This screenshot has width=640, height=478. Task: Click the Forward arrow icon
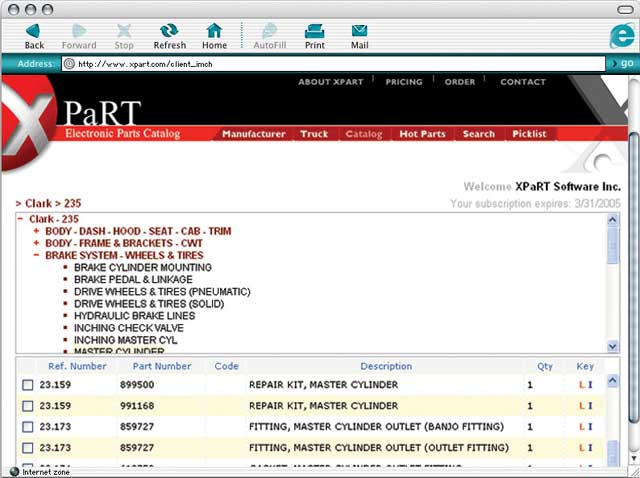(79, 31)
